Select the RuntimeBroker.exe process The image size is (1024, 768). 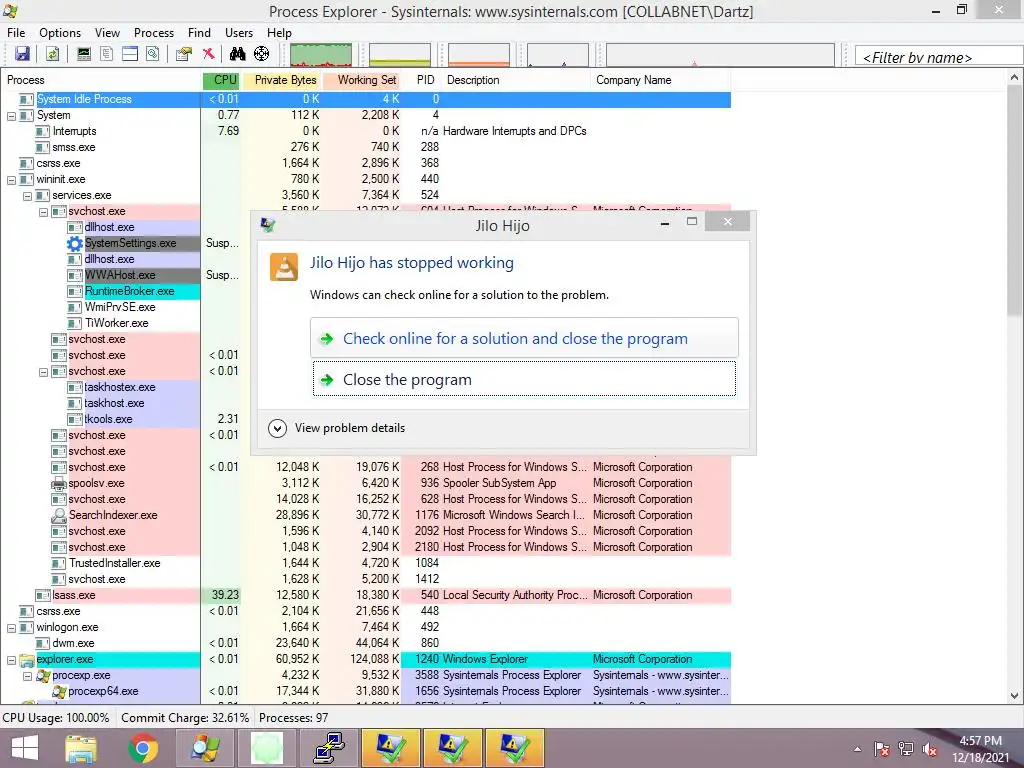pyautogui.click(x=129, y=291)
